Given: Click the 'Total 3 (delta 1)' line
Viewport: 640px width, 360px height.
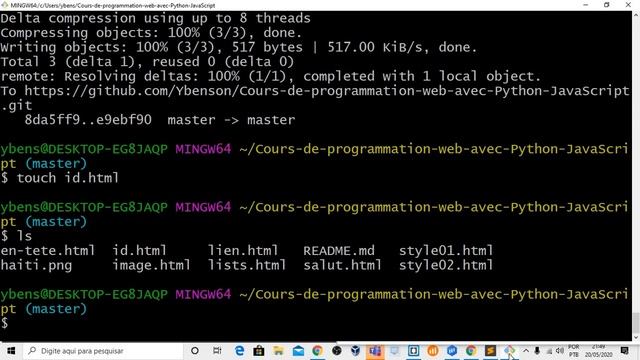Looking at the screenshot, I should pyautogui.click(x=147, y=62).
